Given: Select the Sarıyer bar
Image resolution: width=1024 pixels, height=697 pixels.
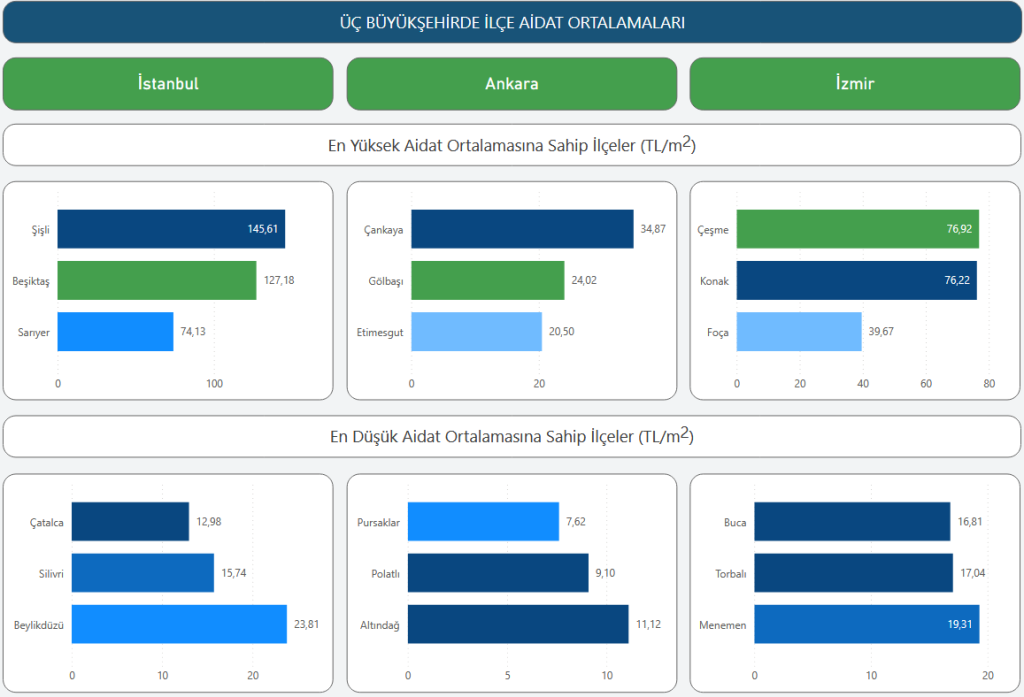Looking at the screenshot, I should point(115,332).
